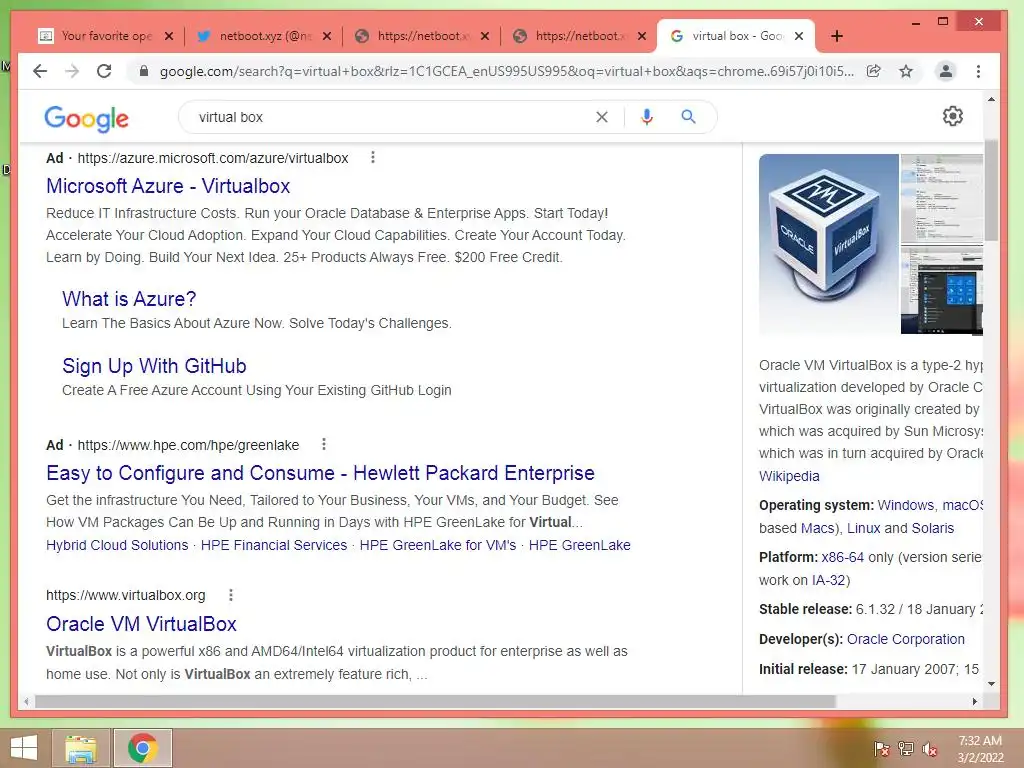
Task: Click the upper VirtualBox screenshot thumbnail
Action: click(x=941, y=198)
